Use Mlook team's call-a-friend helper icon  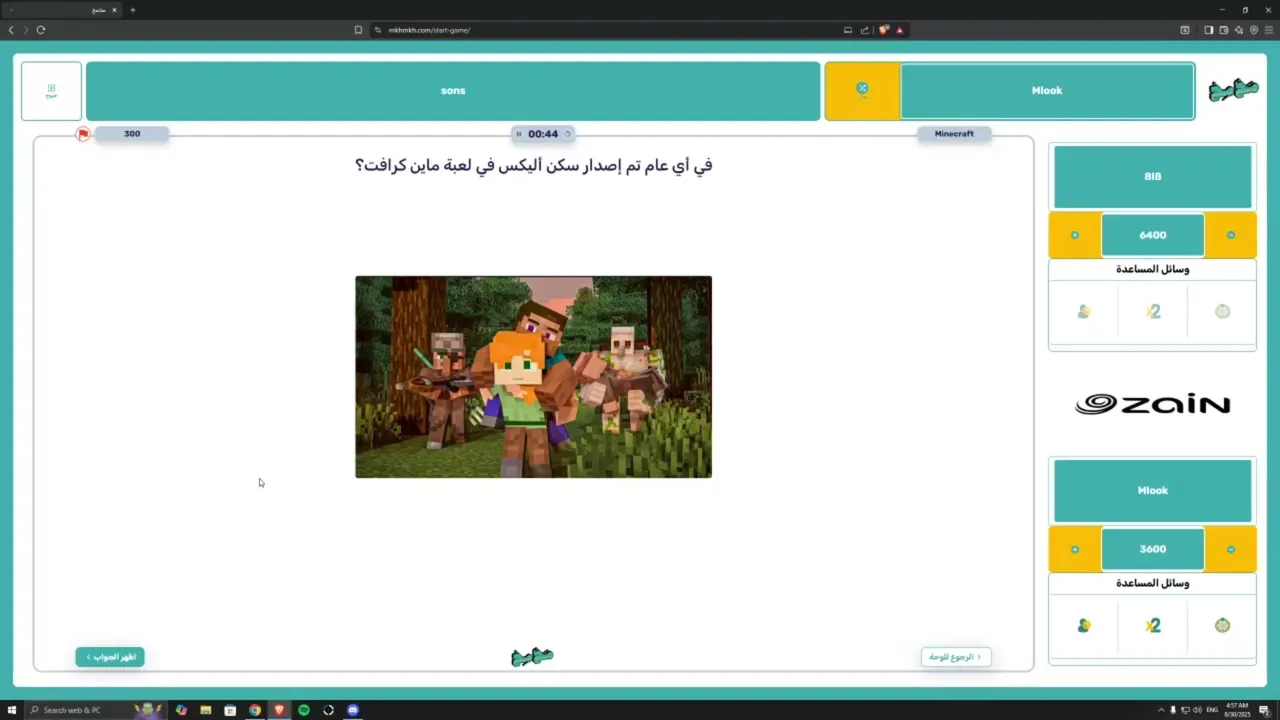tap(1084, 626)
